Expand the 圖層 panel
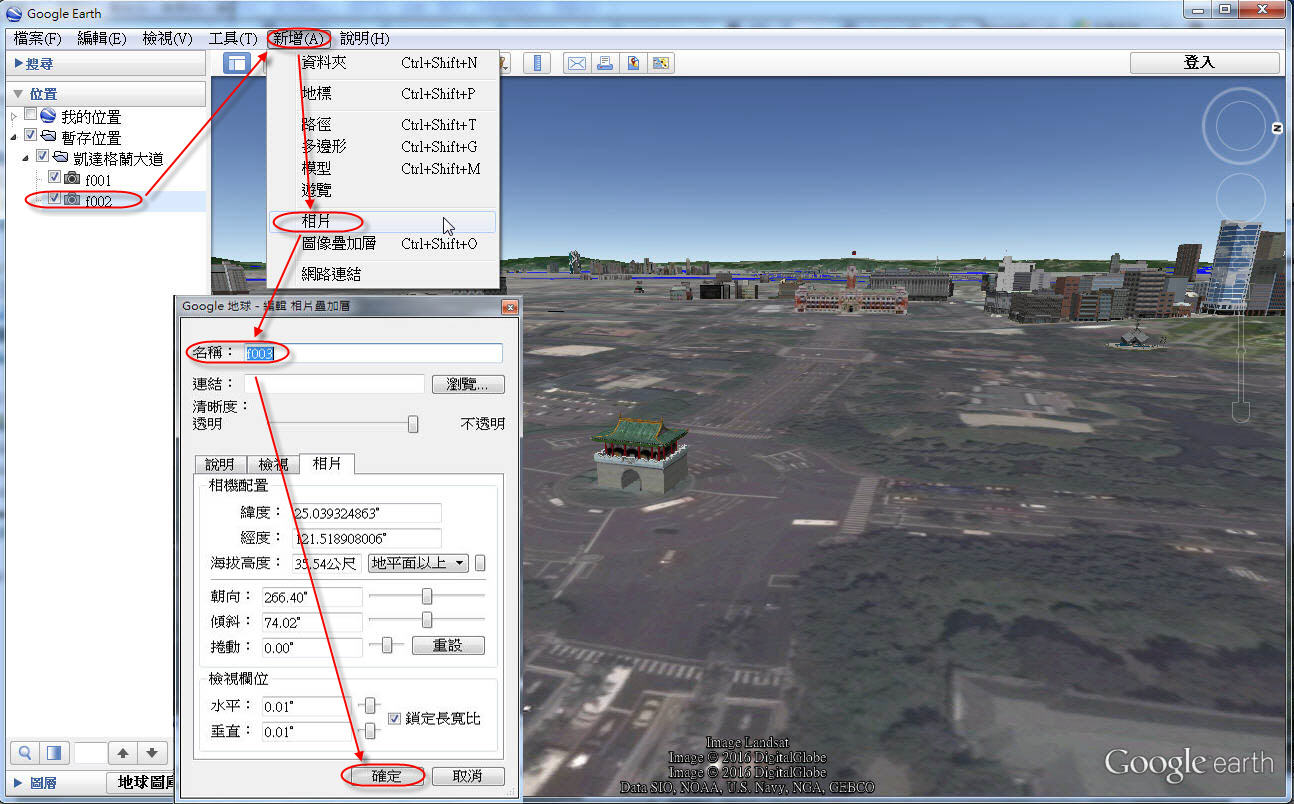The image size is (1294, 804). coord(19,782)
